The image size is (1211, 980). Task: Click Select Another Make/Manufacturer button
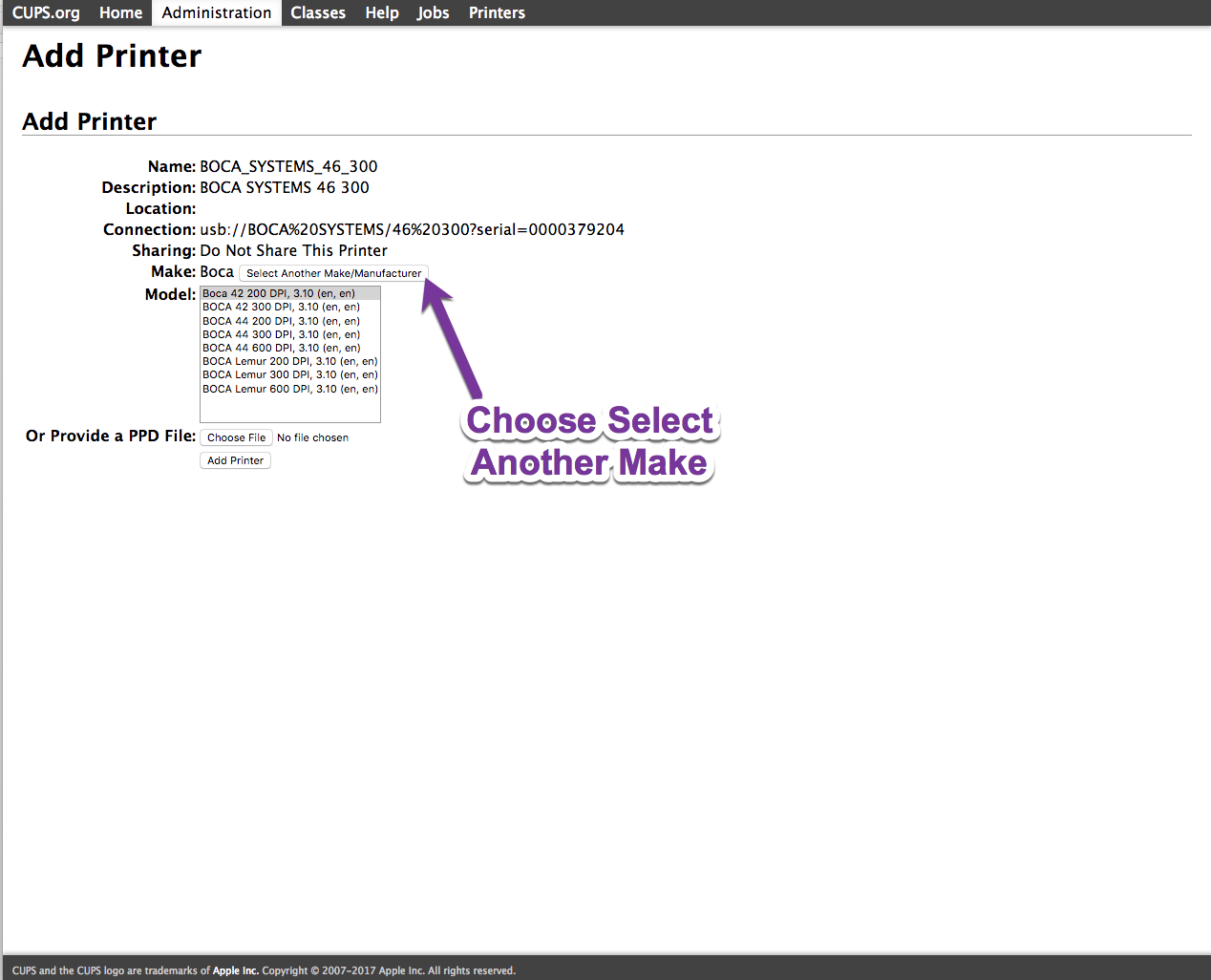coord(333,273)
